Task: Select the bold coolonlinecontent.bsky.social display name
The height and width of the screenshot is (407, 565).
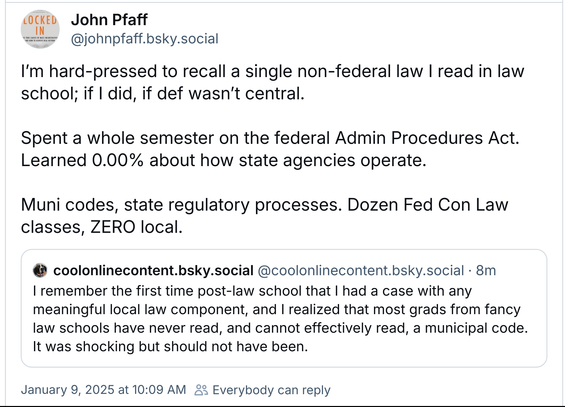Action: click(154, 270)
